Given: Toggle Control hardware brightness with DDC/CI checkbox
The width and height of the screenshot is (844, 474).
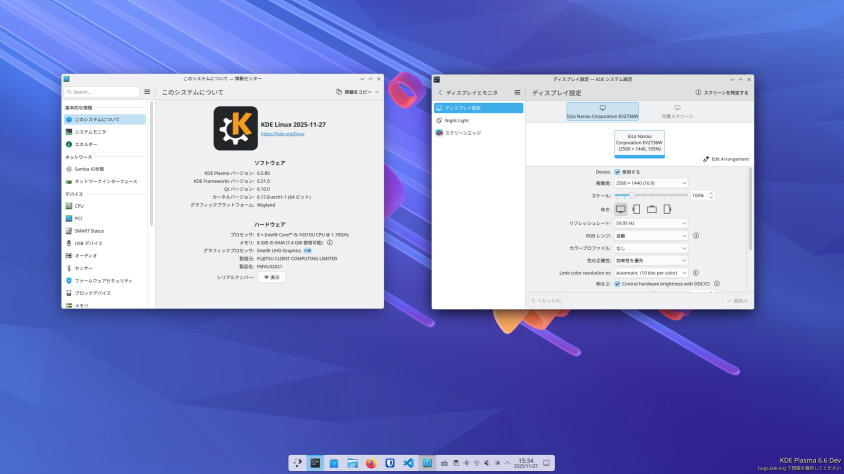Looking at the screenshot, I should [617, 284].
